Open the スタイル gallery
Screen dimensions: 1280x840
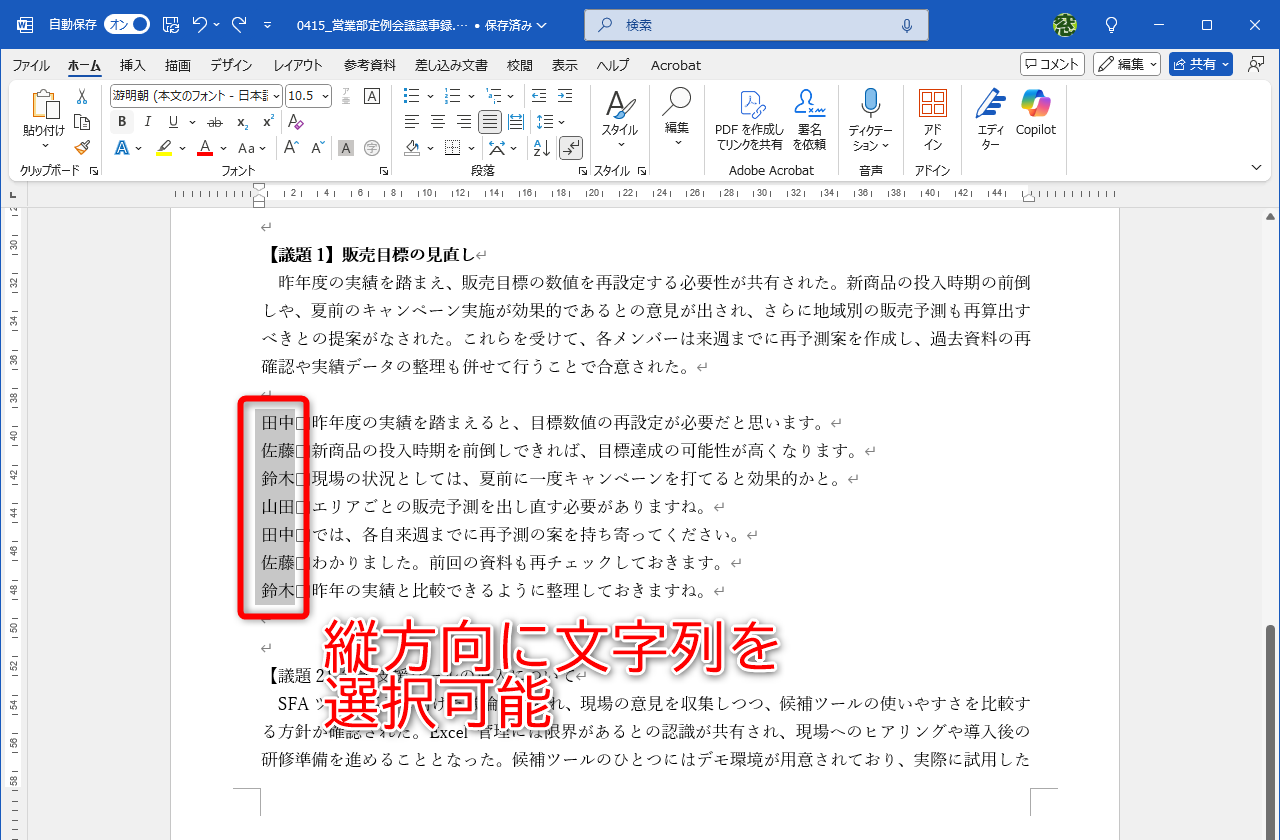619,120
